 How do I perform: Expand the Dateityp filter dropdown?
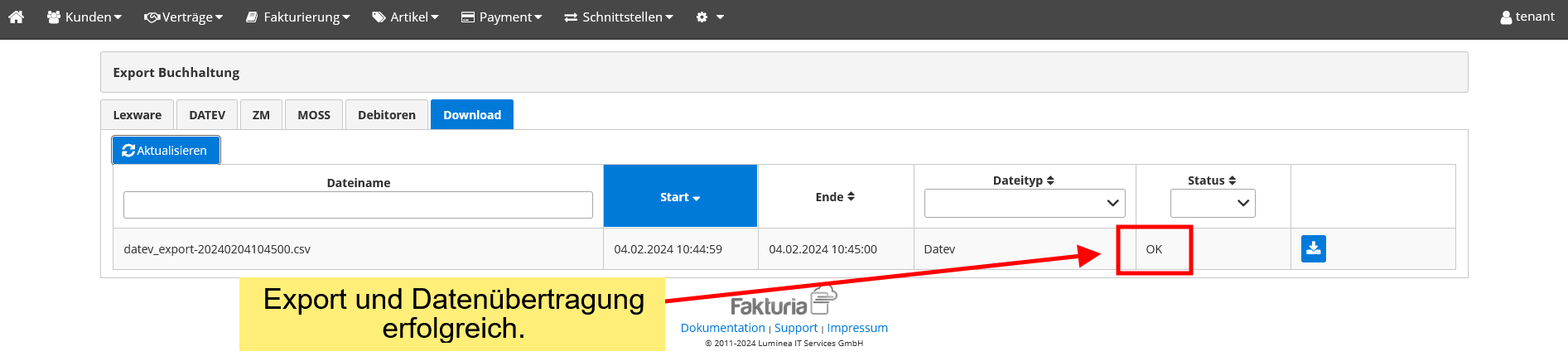[1024, 203]
